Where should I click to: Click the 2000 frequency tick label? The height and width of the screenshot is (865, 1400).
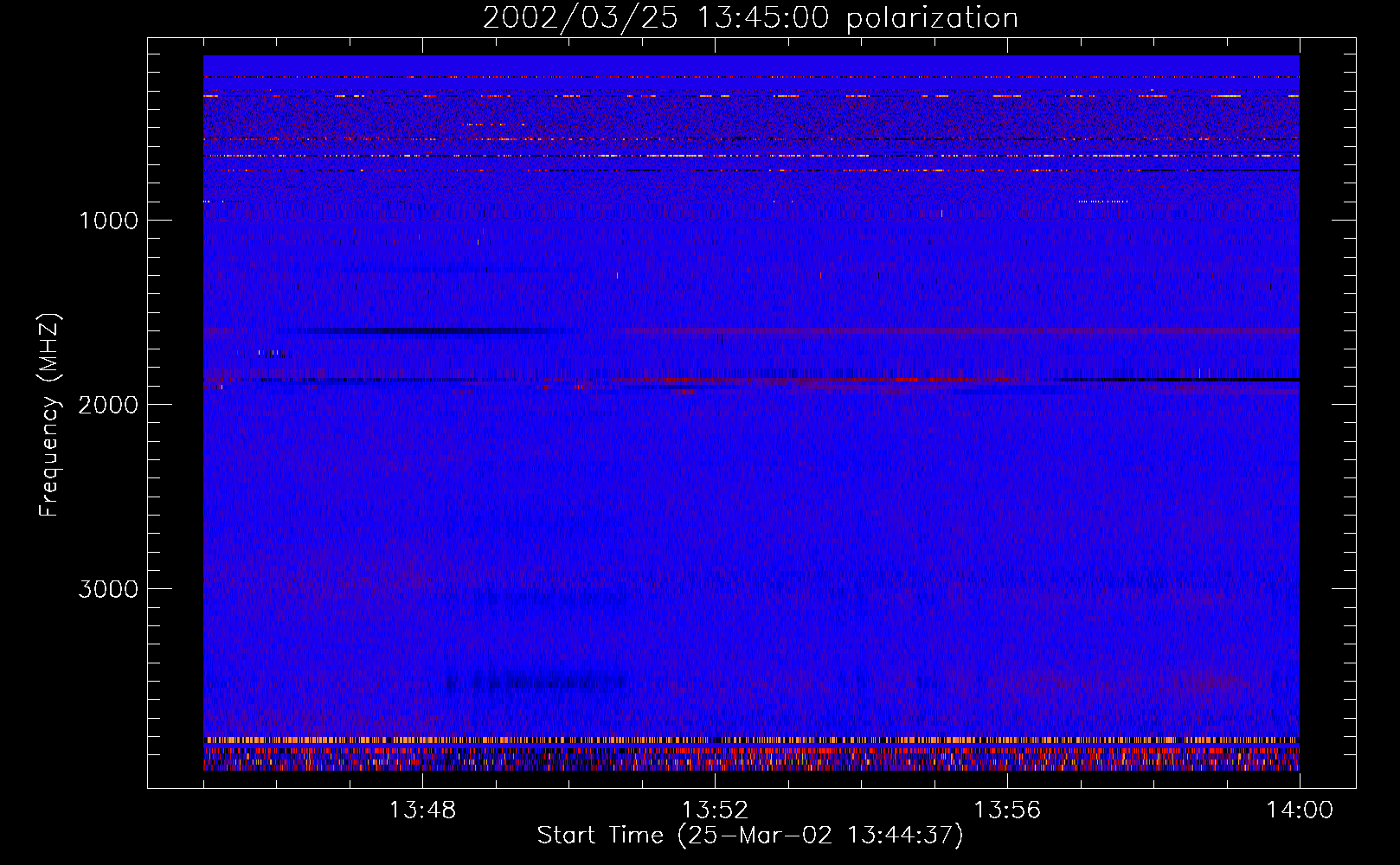tap(108, 405)
